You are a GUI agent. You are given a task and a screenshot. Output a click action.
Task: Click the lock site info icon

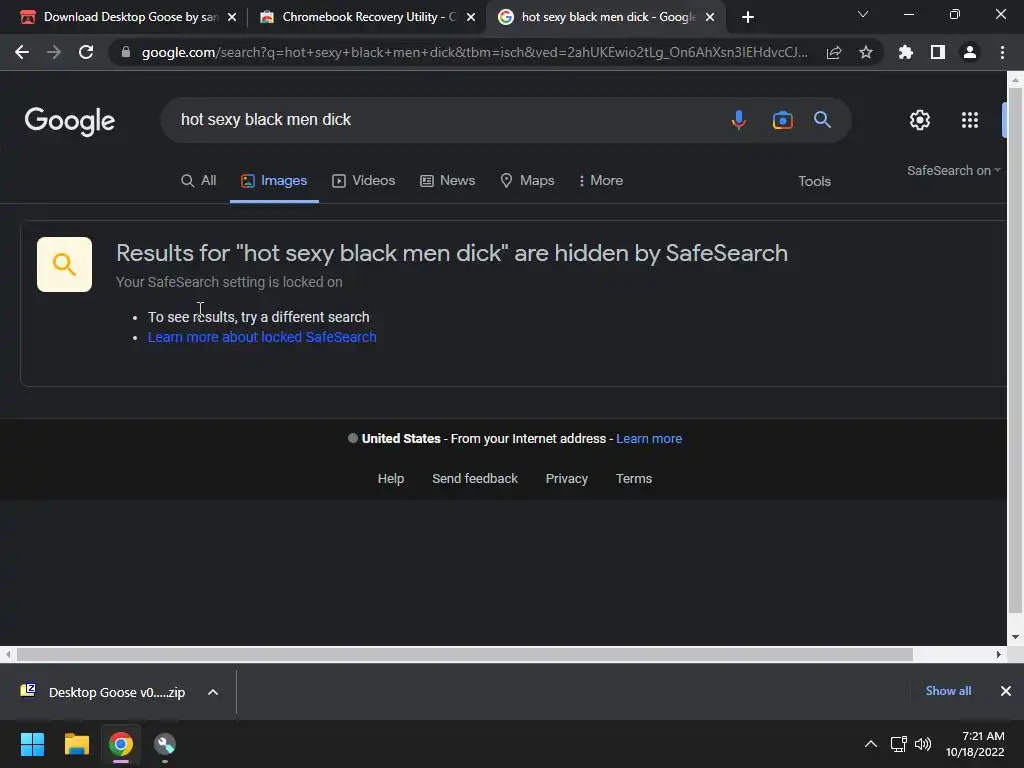click(x=126, y=52)
